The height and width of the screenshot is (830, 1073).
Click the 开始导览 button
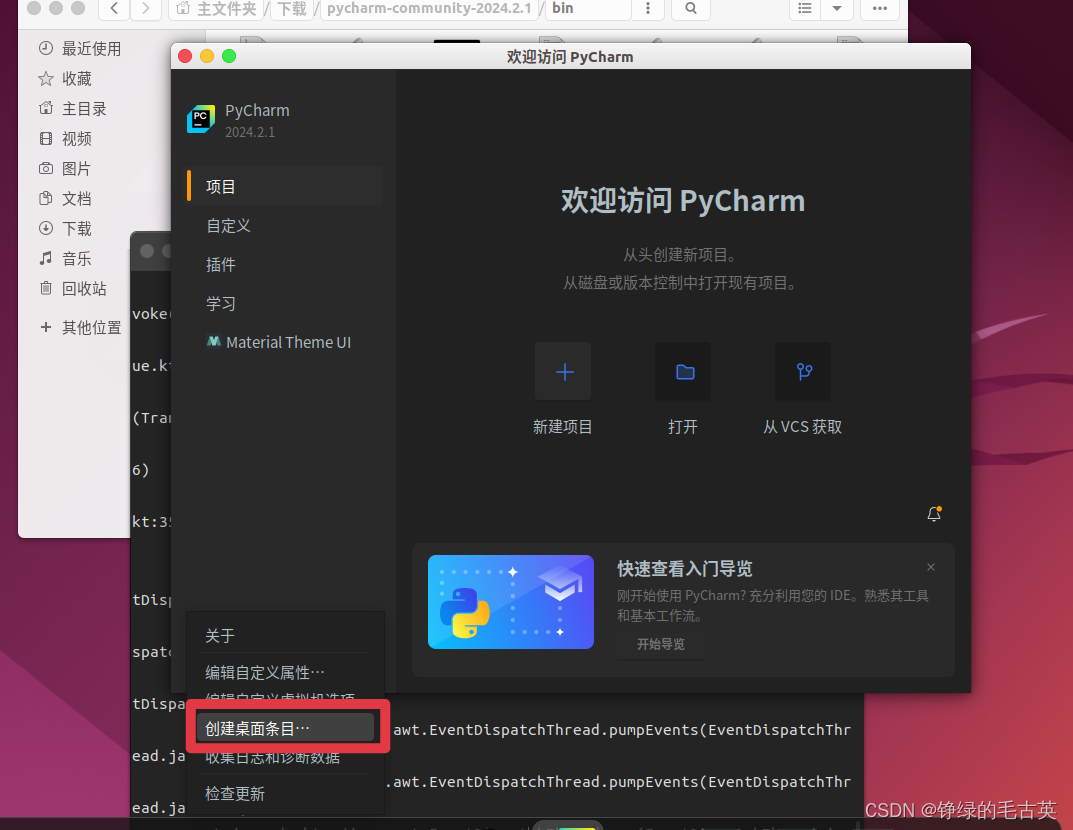[x=660, y=645]
